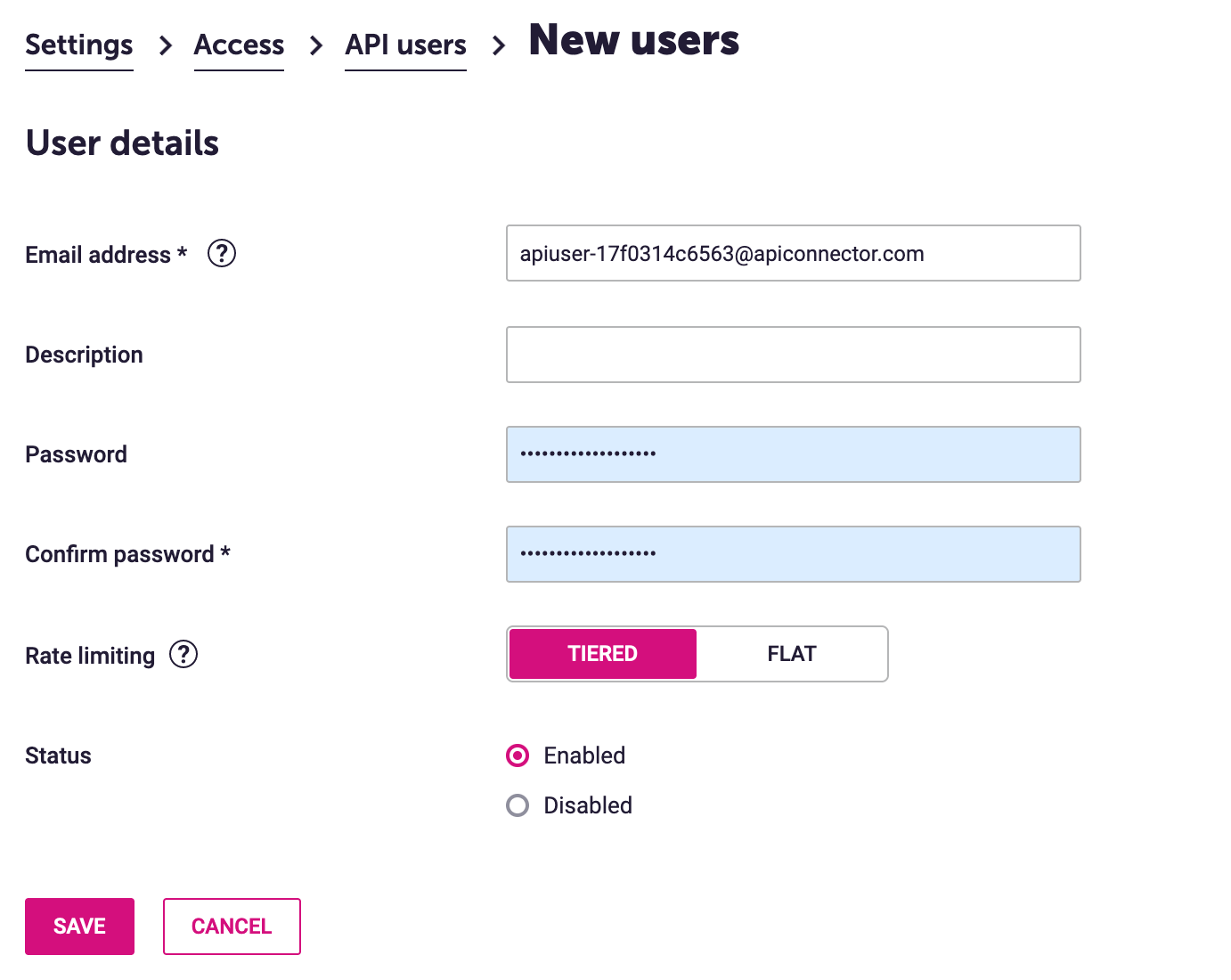Click the Email address help question-mark icon
The image size is (1231, 980).
222,254
